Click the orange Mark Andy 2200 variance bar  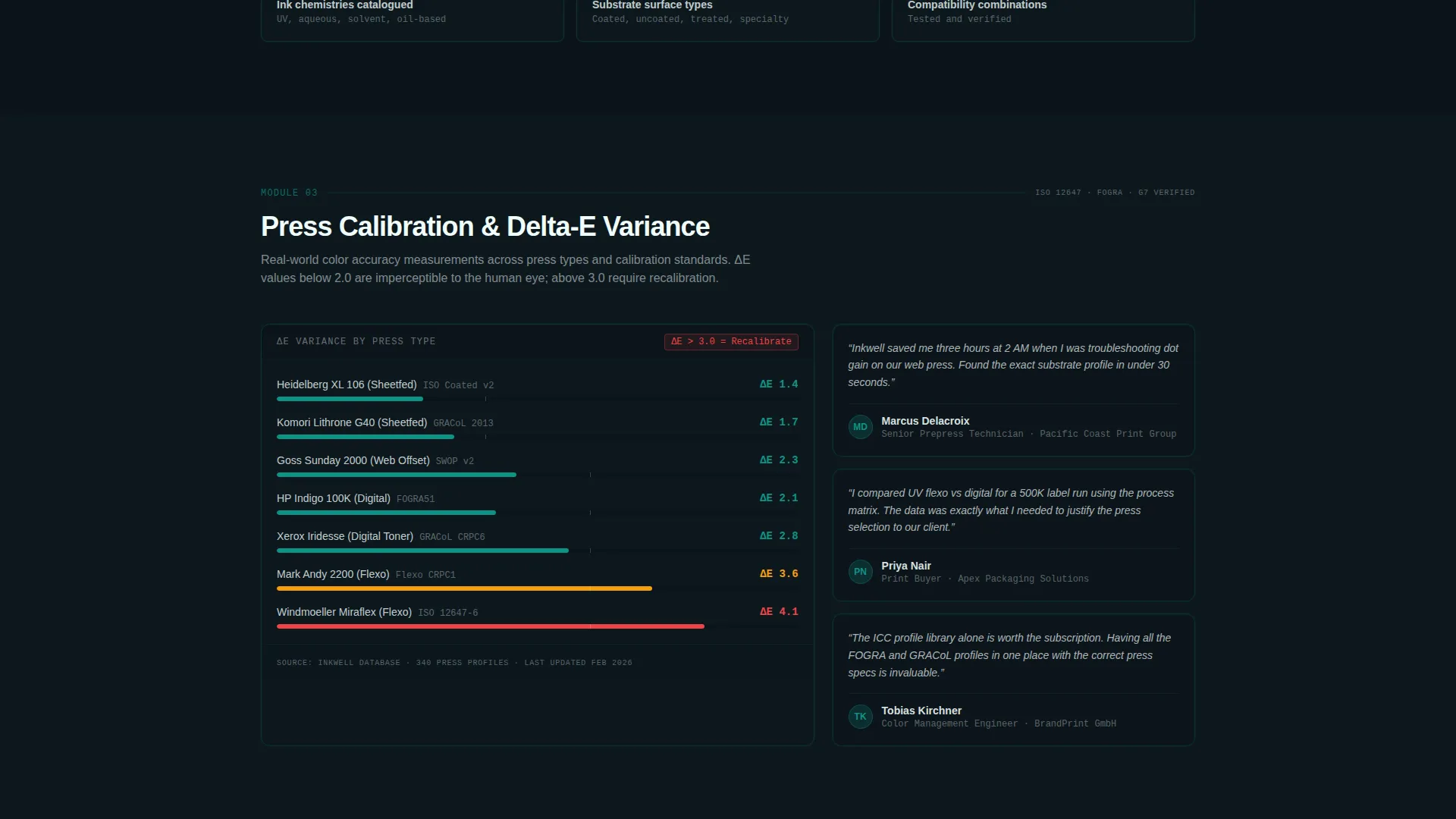464,588
